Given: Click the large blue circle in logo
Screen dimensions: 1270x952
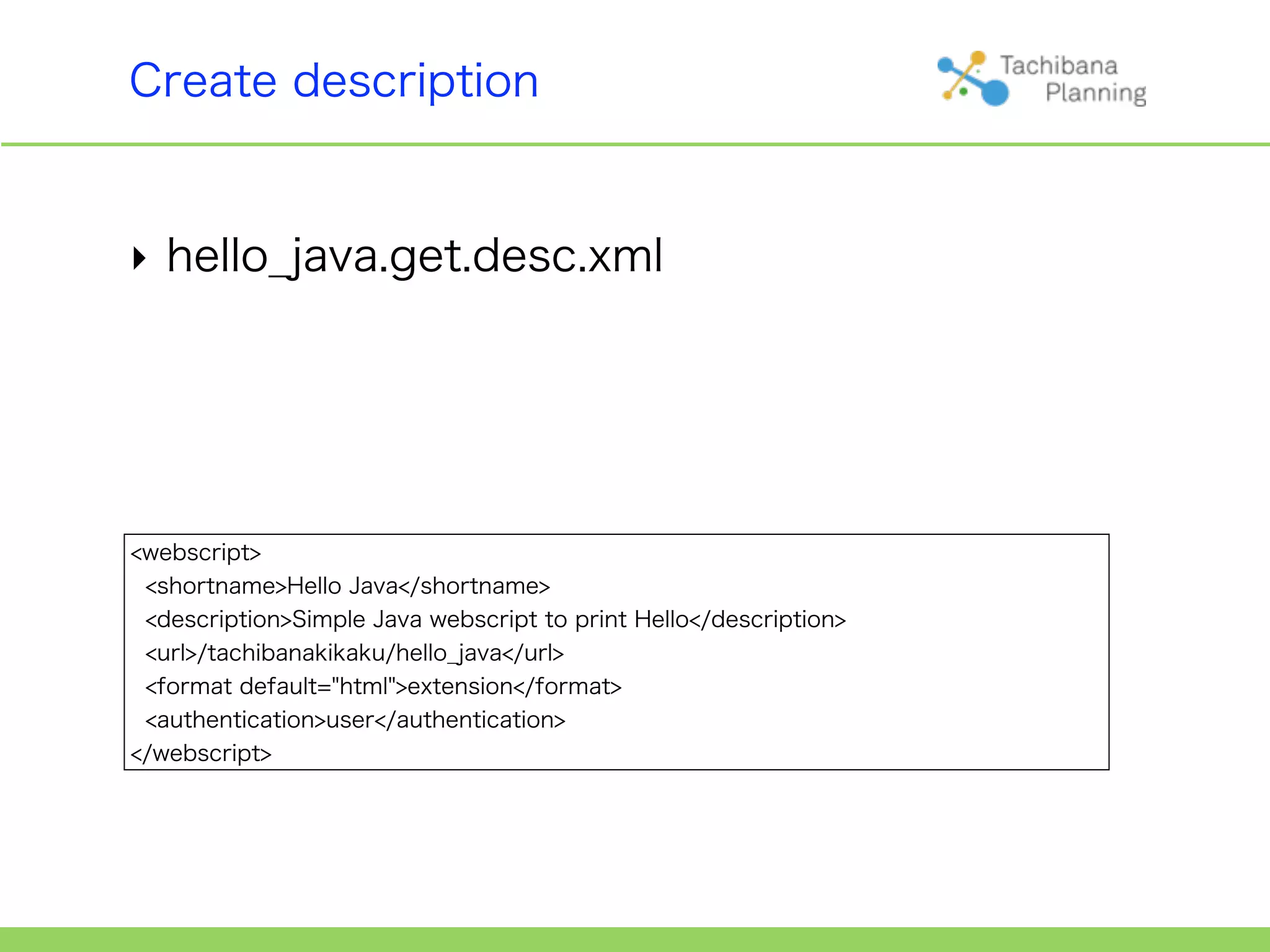Looking at the screenshot, I should coord(995,93).
